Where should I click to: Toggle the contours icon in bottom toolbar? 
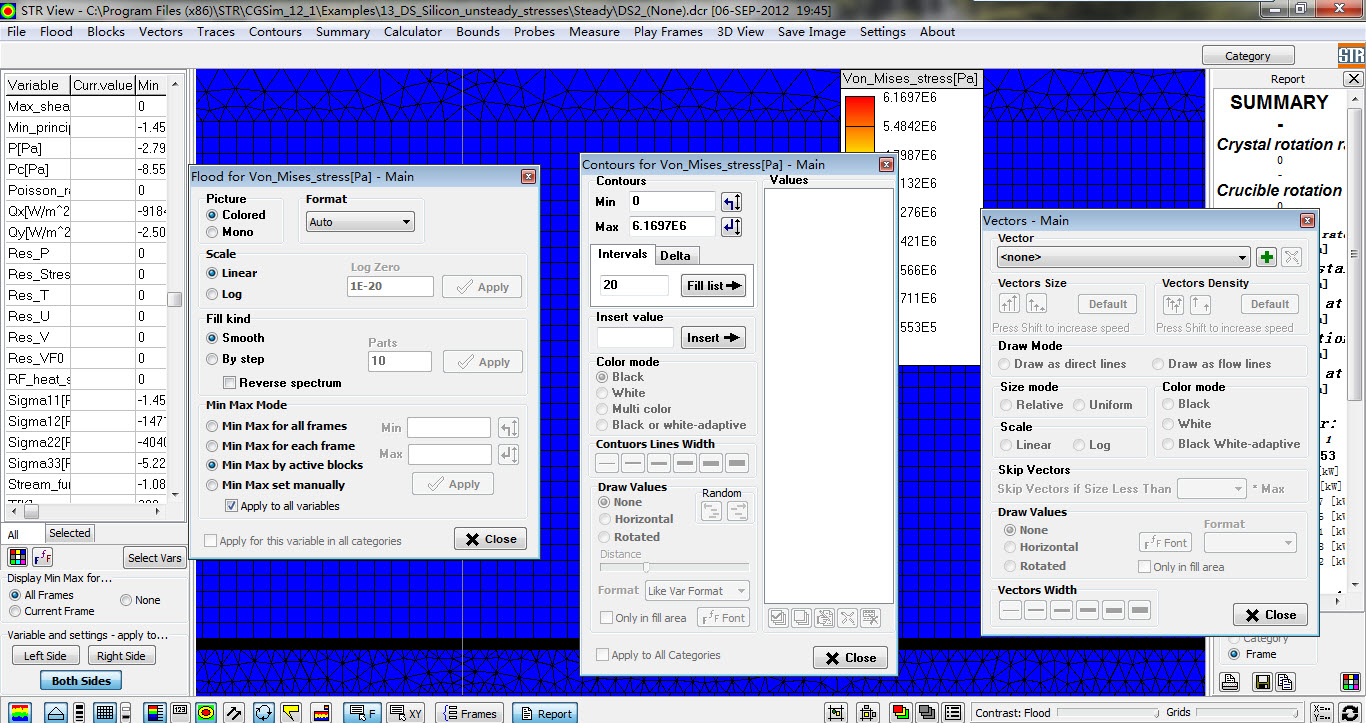pos(206,712)
